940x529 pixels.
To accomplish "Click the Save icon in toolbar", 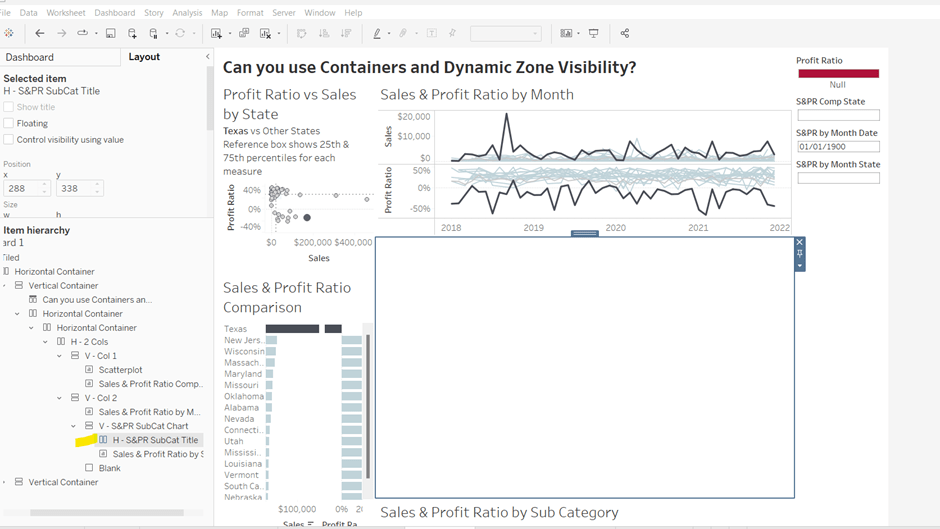I will 110,33.
